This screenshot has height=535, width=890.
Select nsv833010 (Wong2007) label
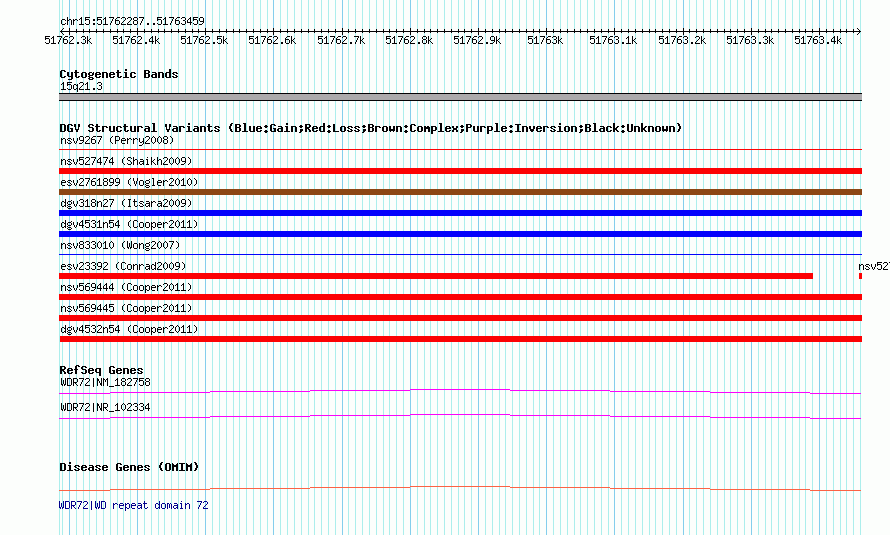[120, 245]
